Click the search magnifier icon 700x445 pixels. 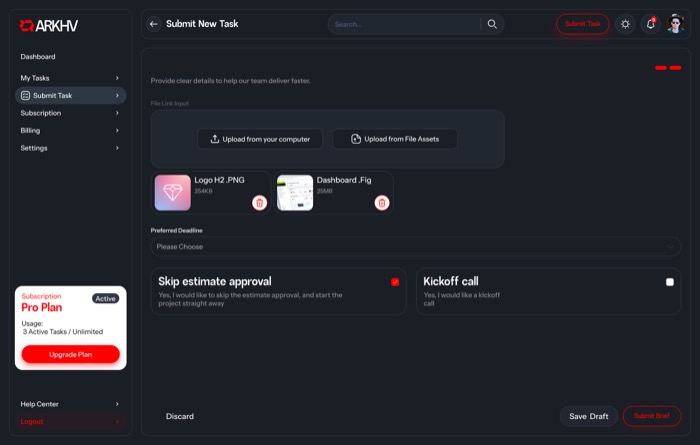coord(492,24)
